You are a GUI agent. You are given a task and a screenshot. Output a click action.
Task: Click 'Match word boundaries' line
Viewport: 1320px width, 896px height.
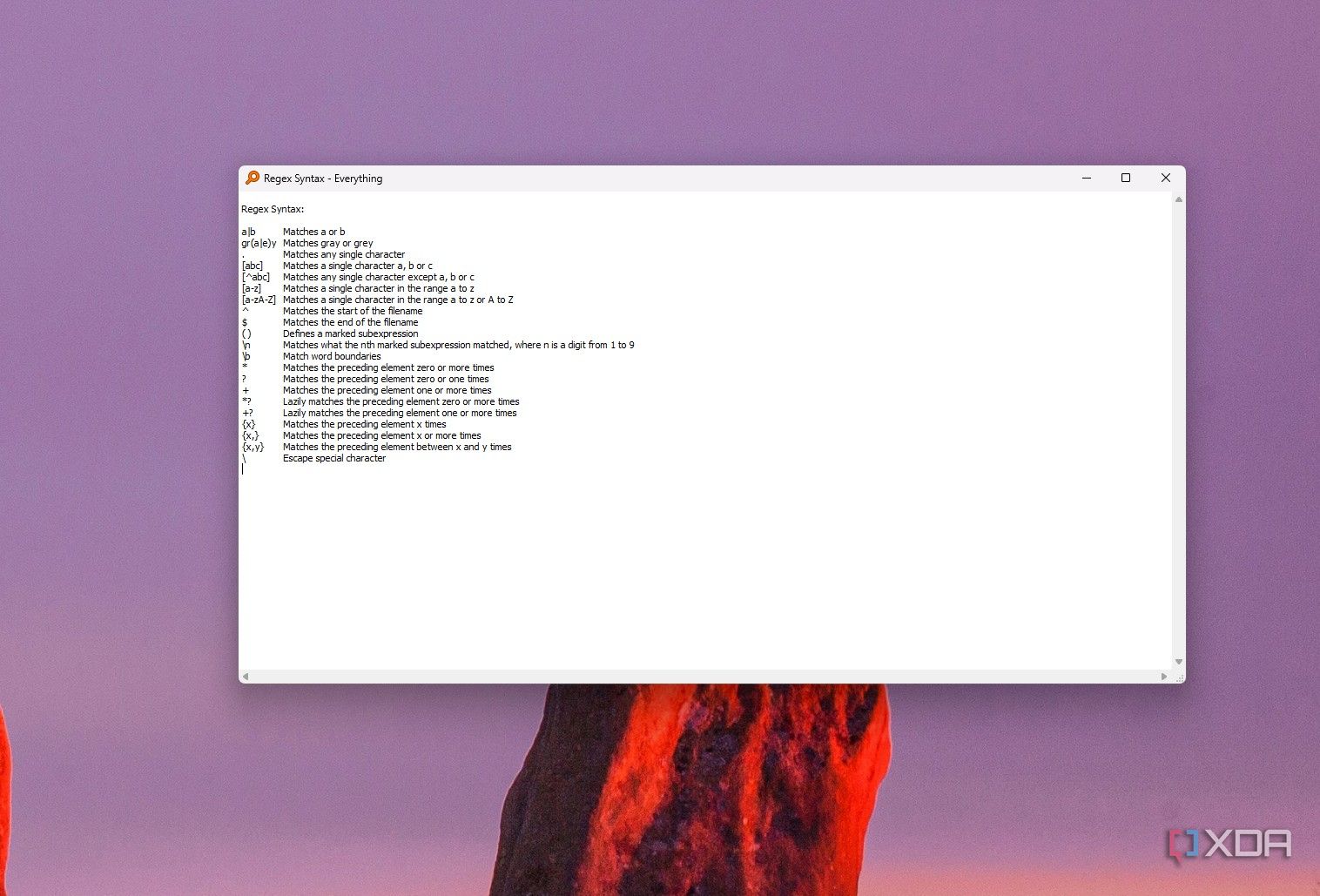332,356
